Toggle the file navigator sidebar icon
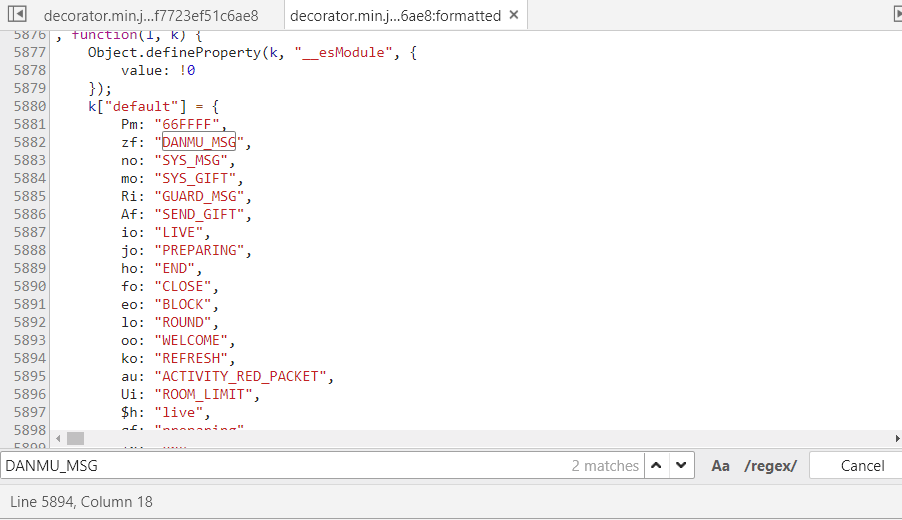 pyautogui.click(x=16, y=15)
